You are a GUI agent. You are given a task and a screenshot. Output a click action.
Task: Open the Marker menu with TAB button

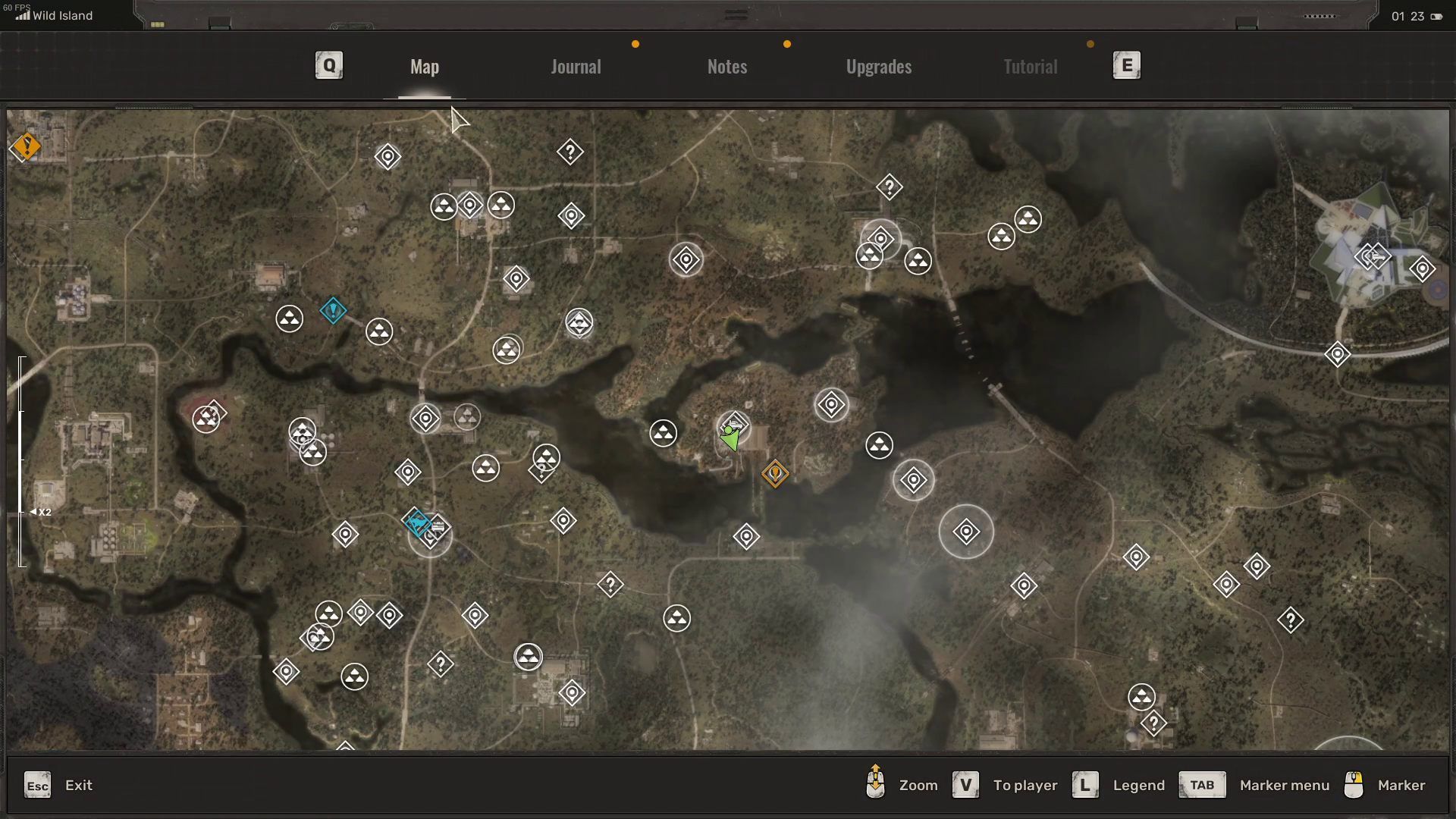[1202, 785]
